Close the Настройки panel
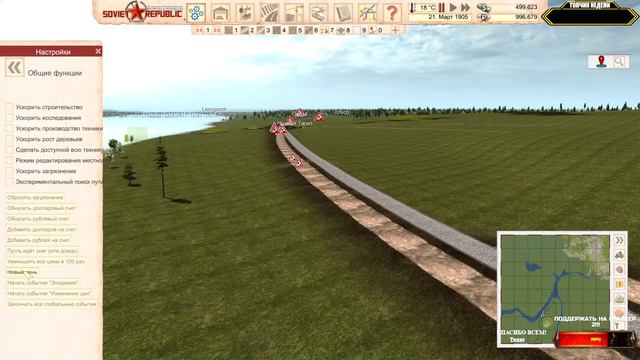 pyautogui.click(x=98, y=51)
